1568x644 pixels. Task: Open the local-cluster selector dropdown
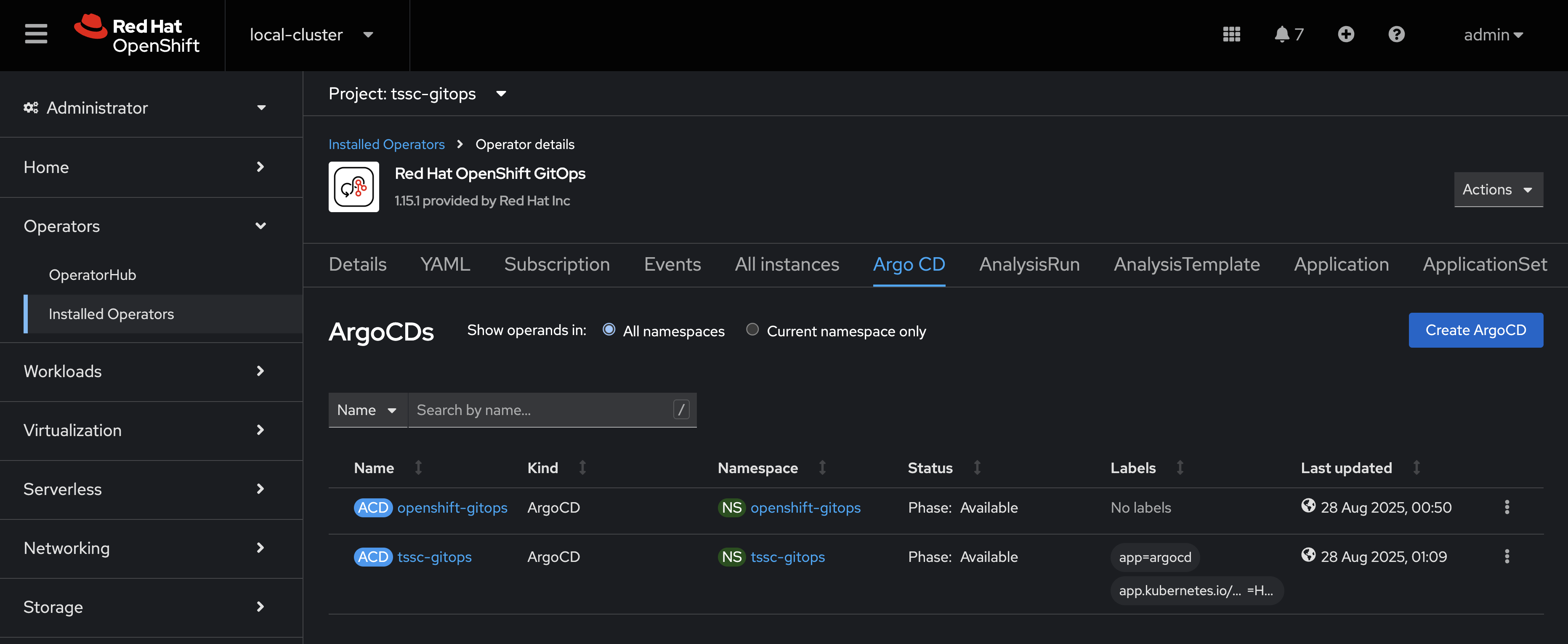point(311,35)
